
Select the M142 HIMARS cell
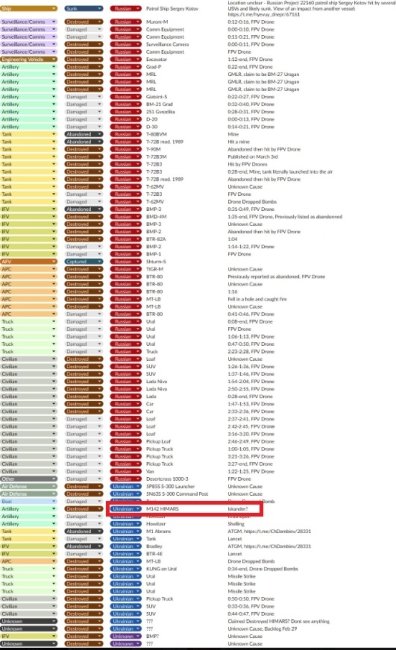pyautogui.click(x=163, y=509)
